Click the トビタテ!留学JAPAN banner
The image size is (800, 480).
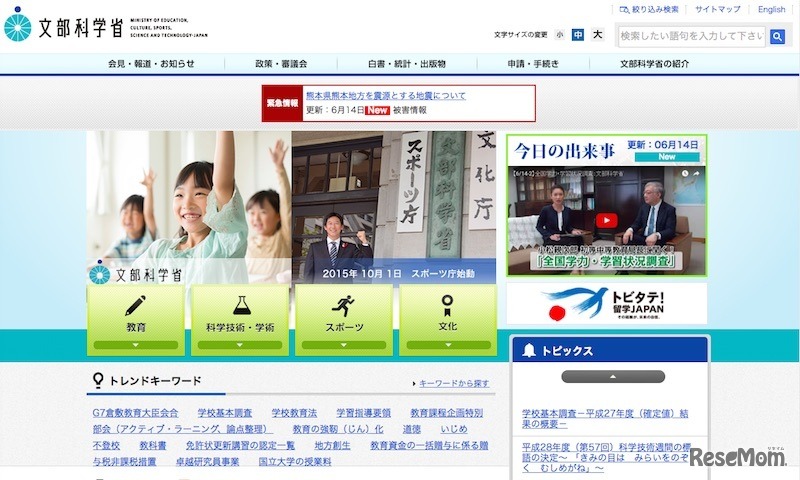[x=607, y=304]
